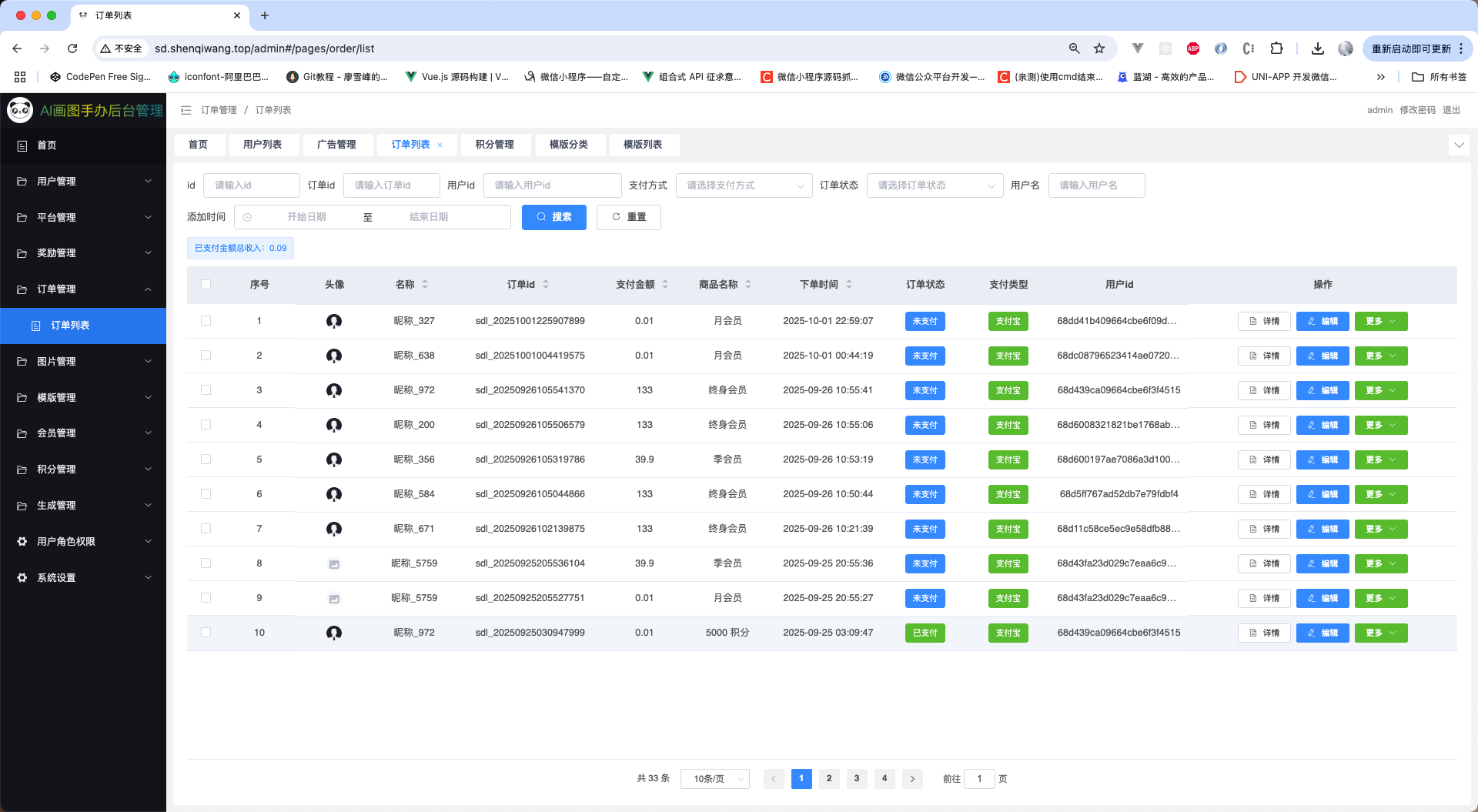The width and height of the screenshot is (1478, 812).
Task: Sort table by 下单时间 column arrows
Action: pyautogui.click(x=849, y=285)
